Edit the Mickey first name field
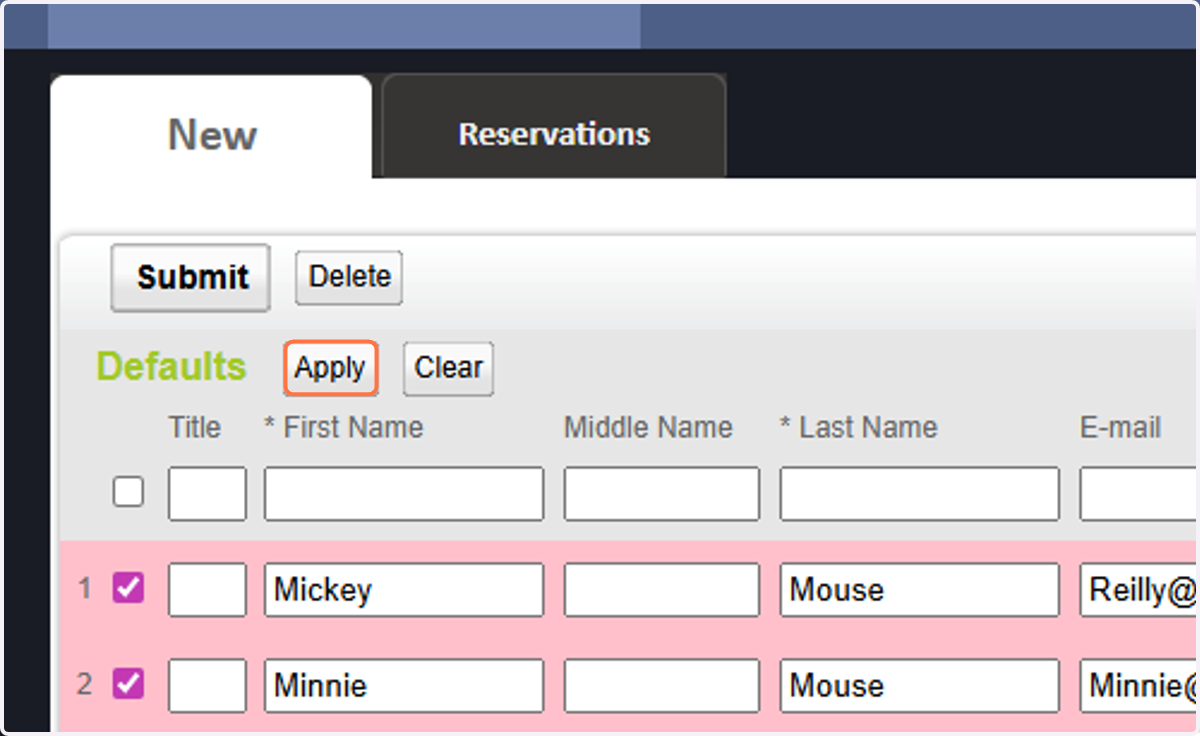 pos(404,590)
